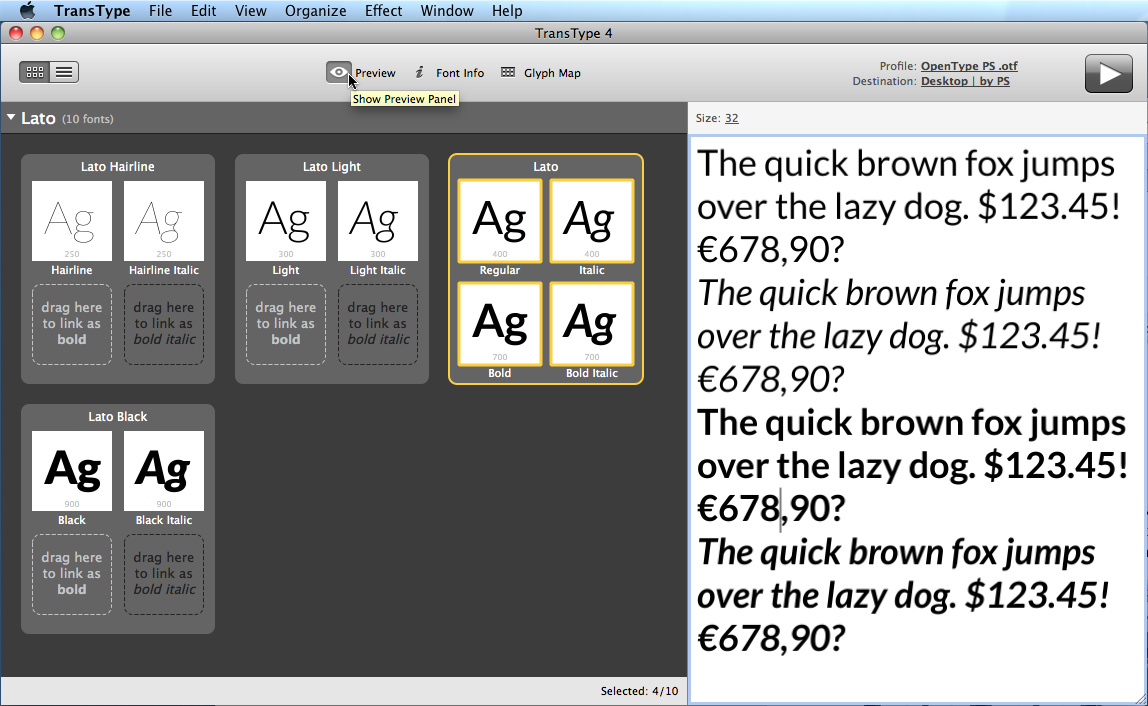This screenshot has width=1148, height=706.
Task: Collapse the Lato family disclosure triangle
Action: point(11,117)
